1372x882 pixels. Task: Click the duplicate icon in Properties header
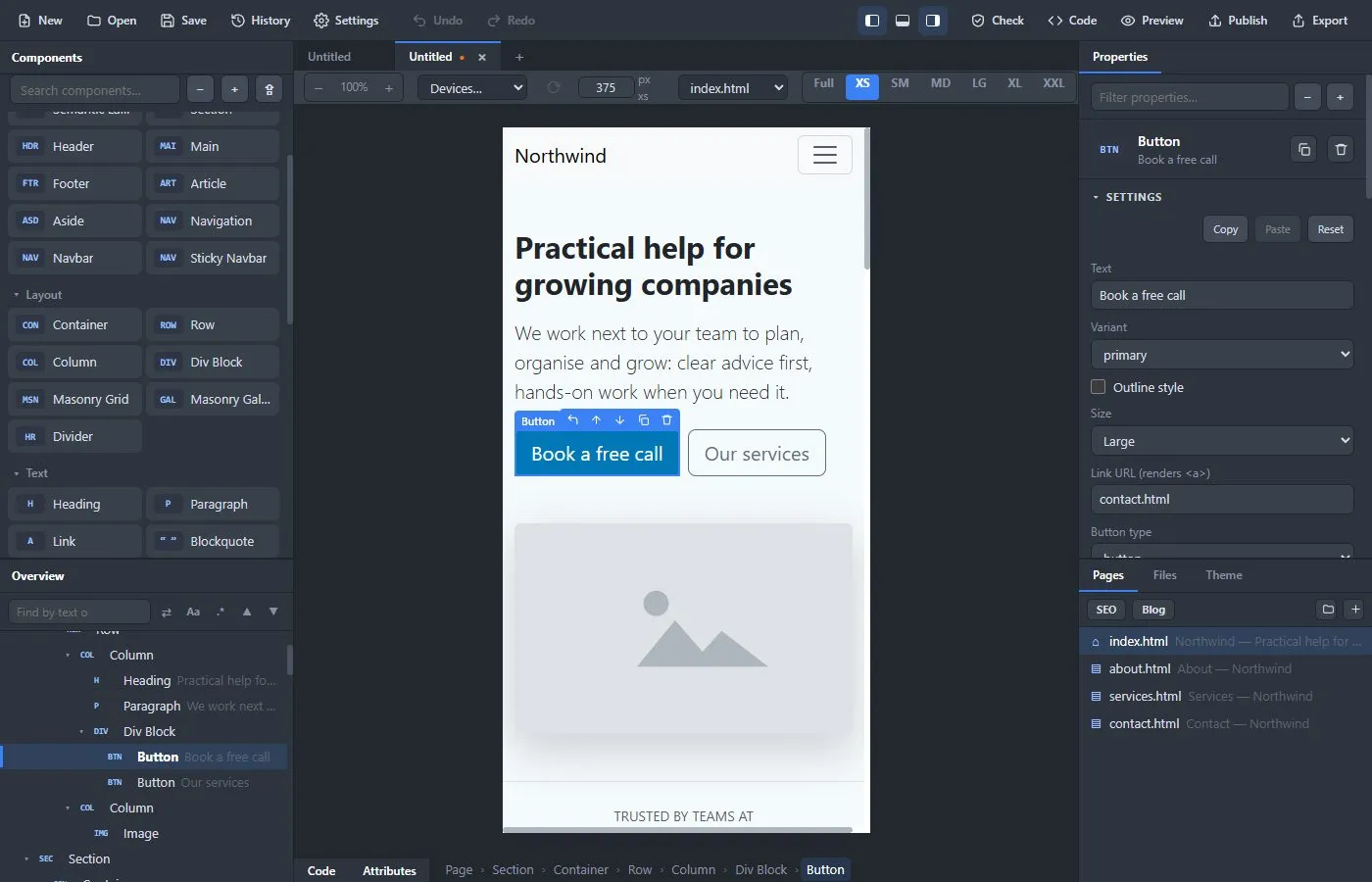point(1303,150)
